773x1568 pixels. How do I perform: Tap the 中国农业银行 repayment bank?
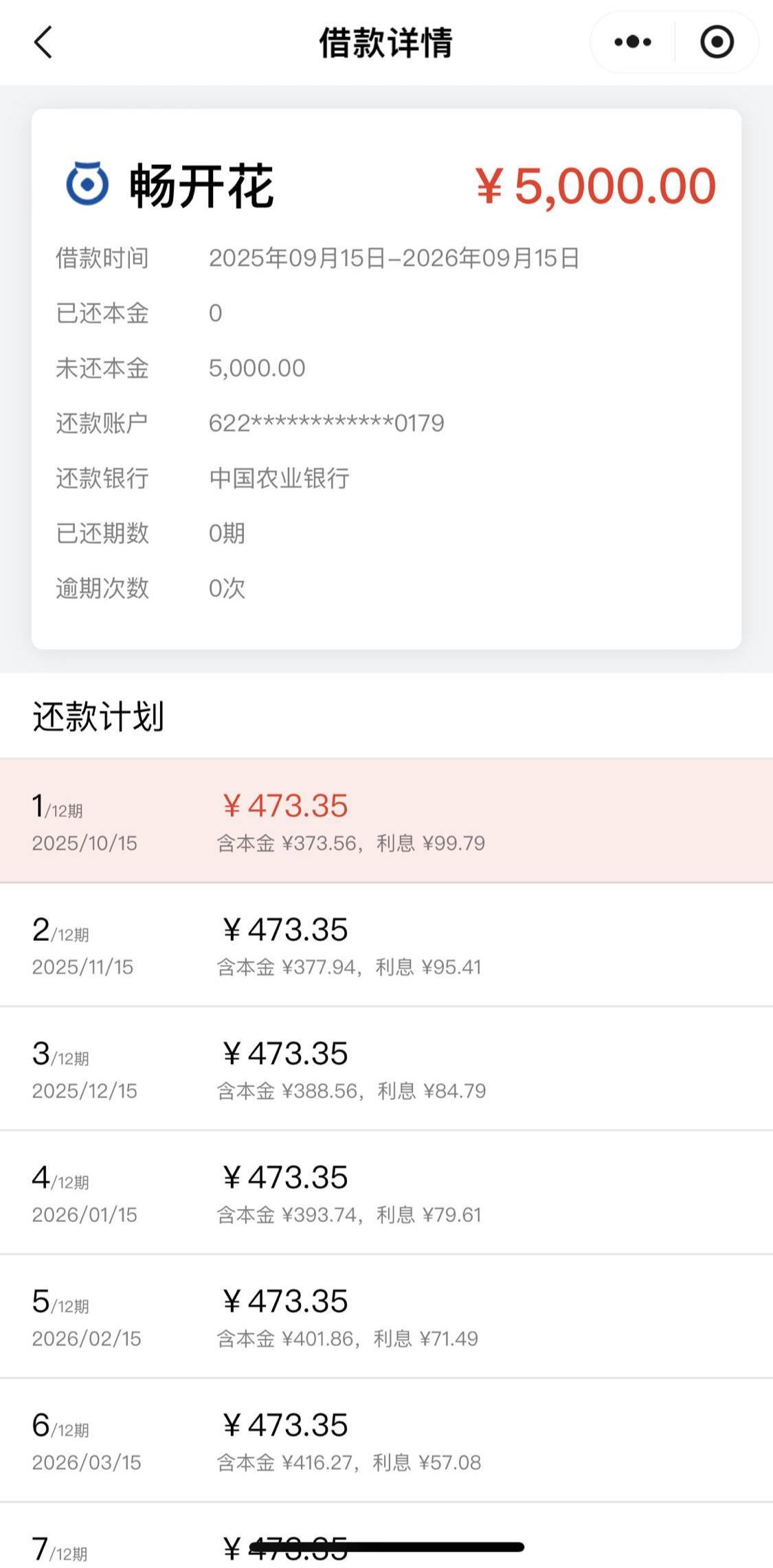coord(279,478)
